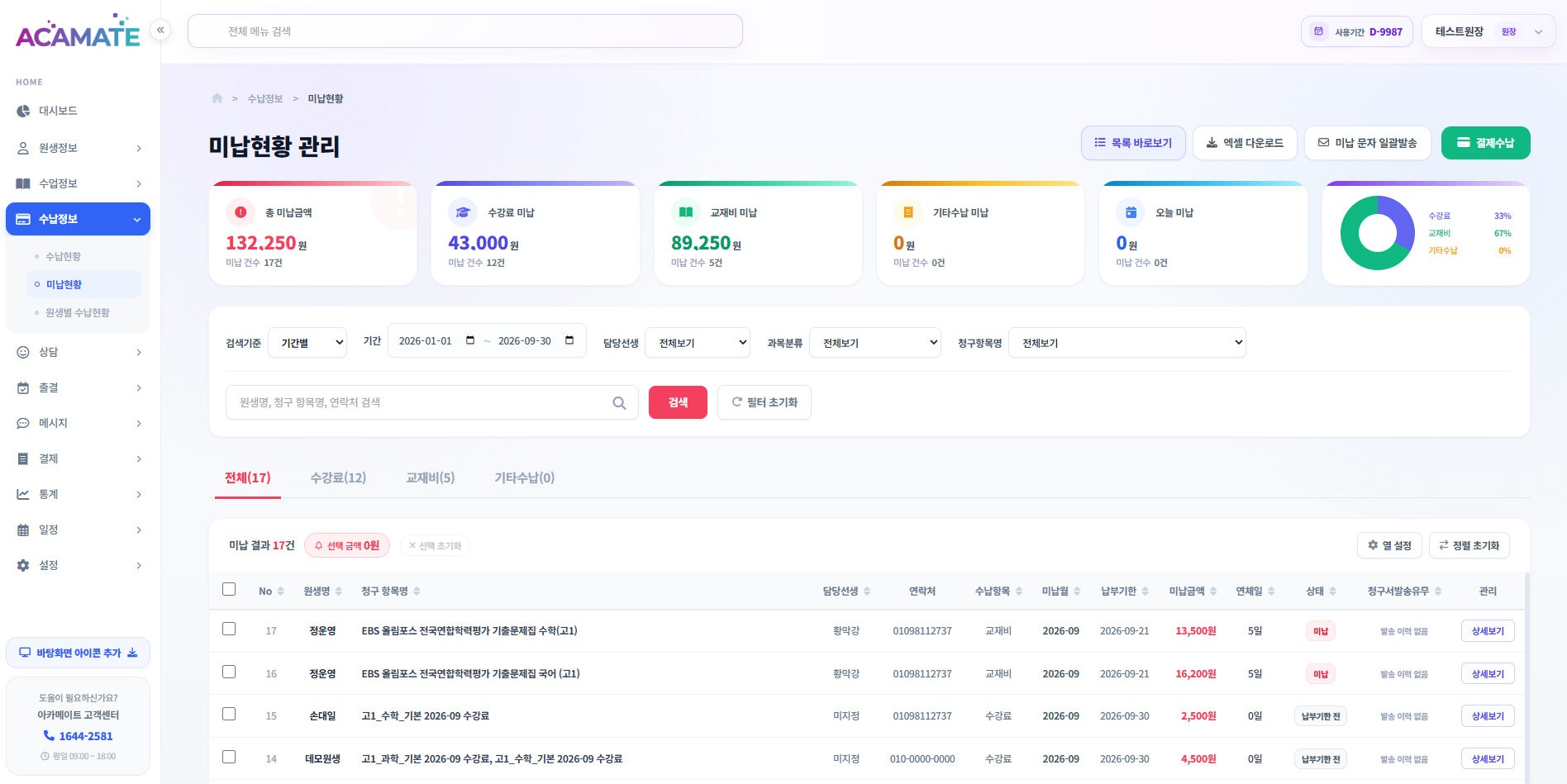Collapse the 수납정보 menu chevron
The height and width of the screenshot is (784, 1567).
point(137,220)
